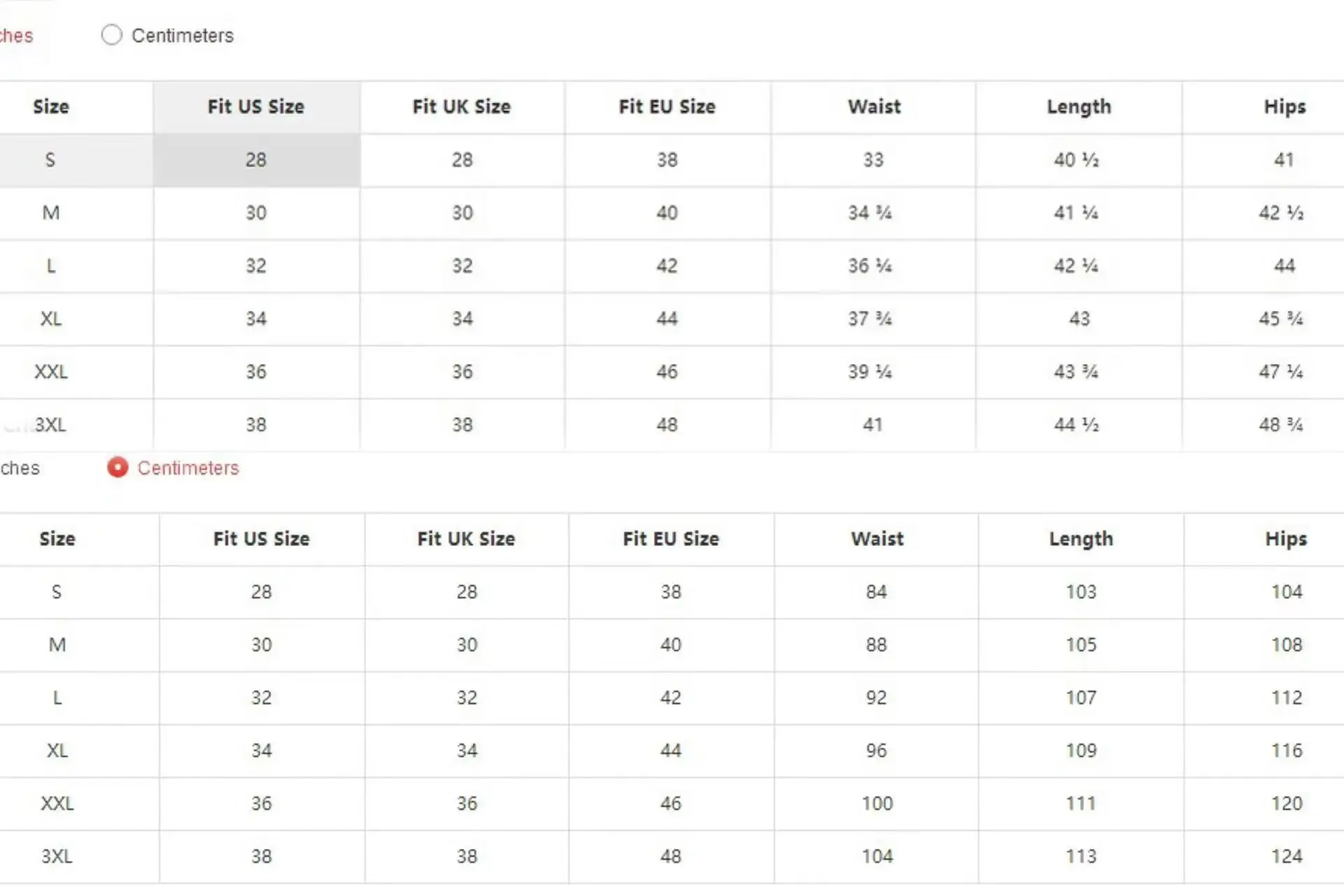The height and width of the screenshot is (896, 1344).
Task: Select the 124 hips centimeter value
Action: 1287,857
